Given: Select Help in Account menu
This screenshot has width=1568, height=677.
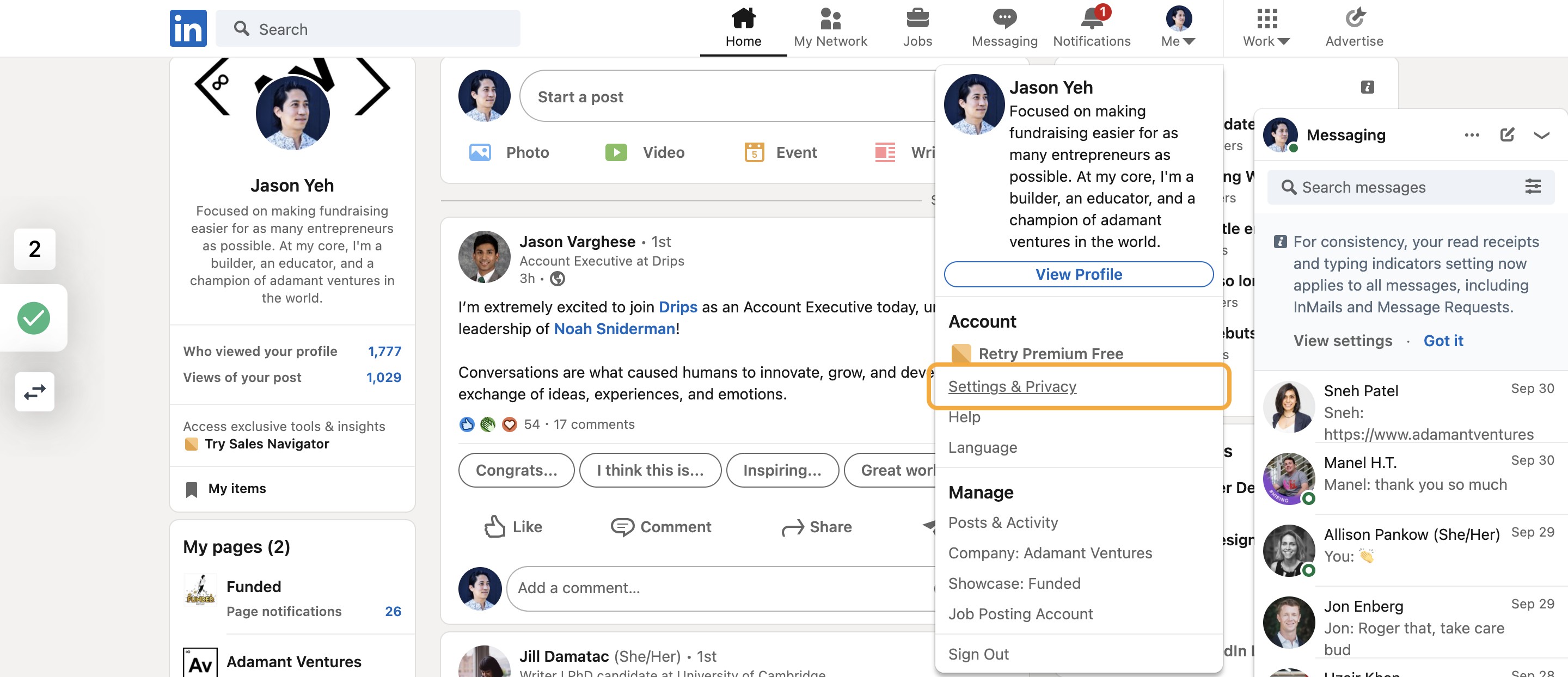Looking at the screenshot, I should [964, 417].
